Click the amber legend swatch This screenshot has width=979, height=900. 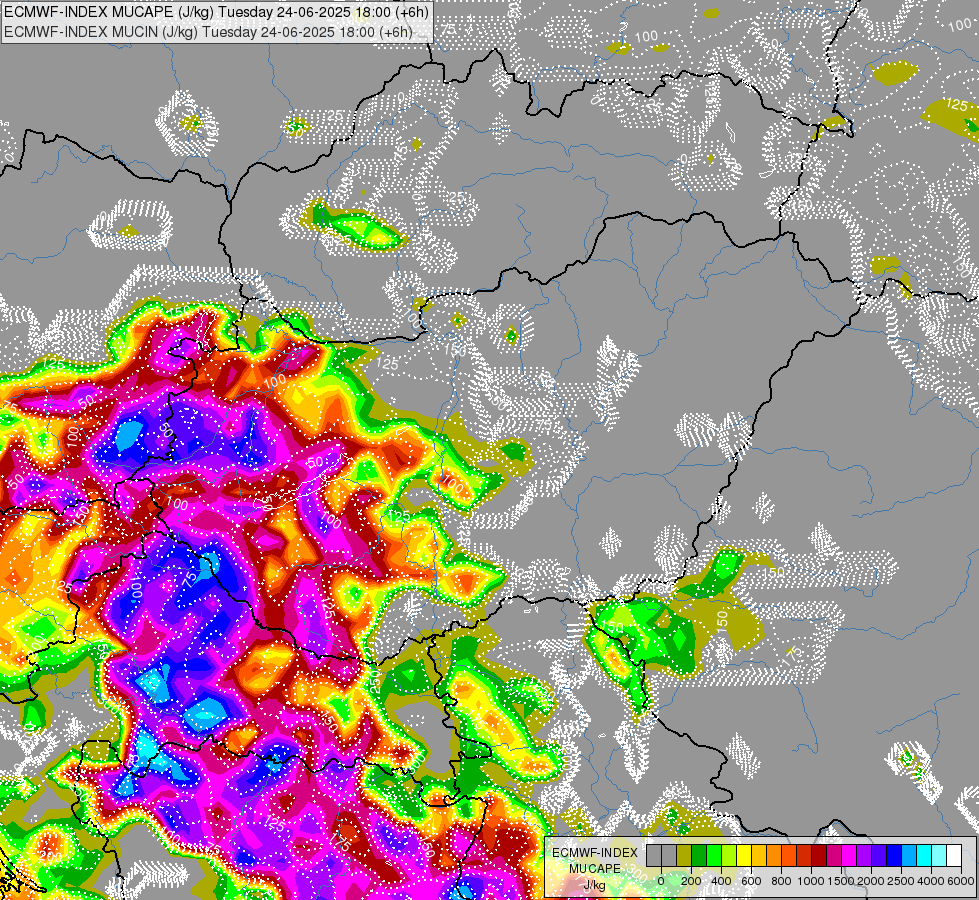tap(759, 856)
